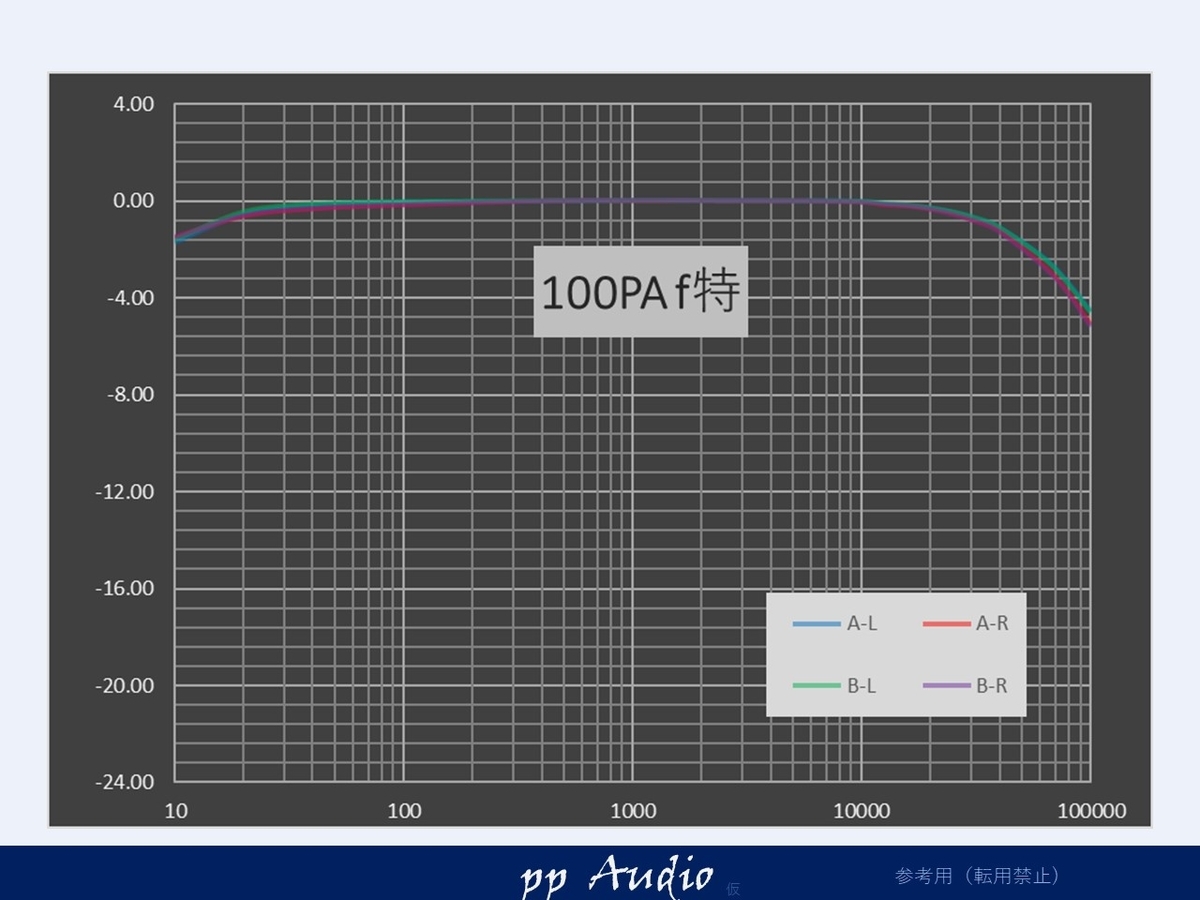Click the -12.00 y-axis label
The height and width of the screenshot is (900, 1200).
click(x=127, y=491)
